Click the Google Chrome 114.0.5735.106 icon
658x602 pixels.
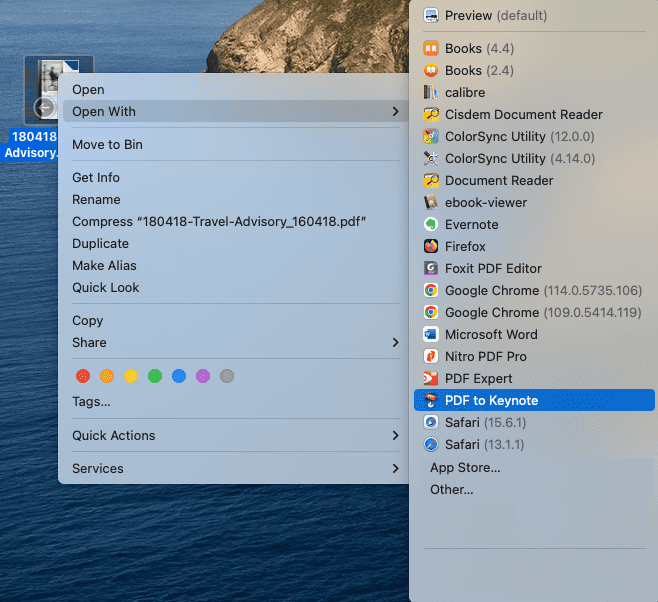[431, 290]
